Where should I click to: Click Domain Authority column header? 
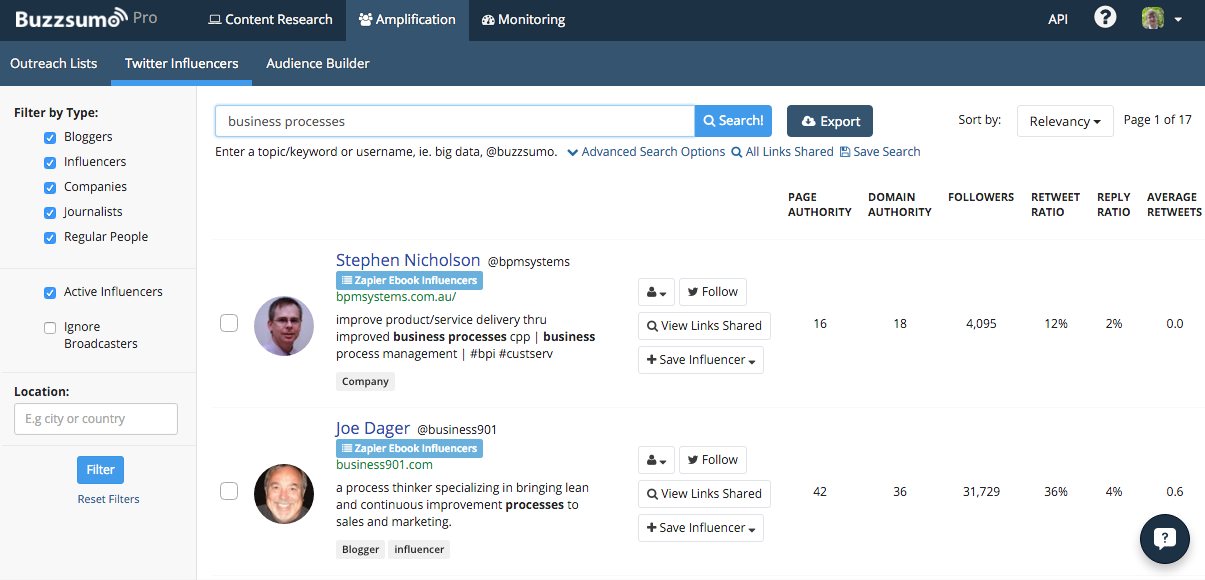click(899, 204)
